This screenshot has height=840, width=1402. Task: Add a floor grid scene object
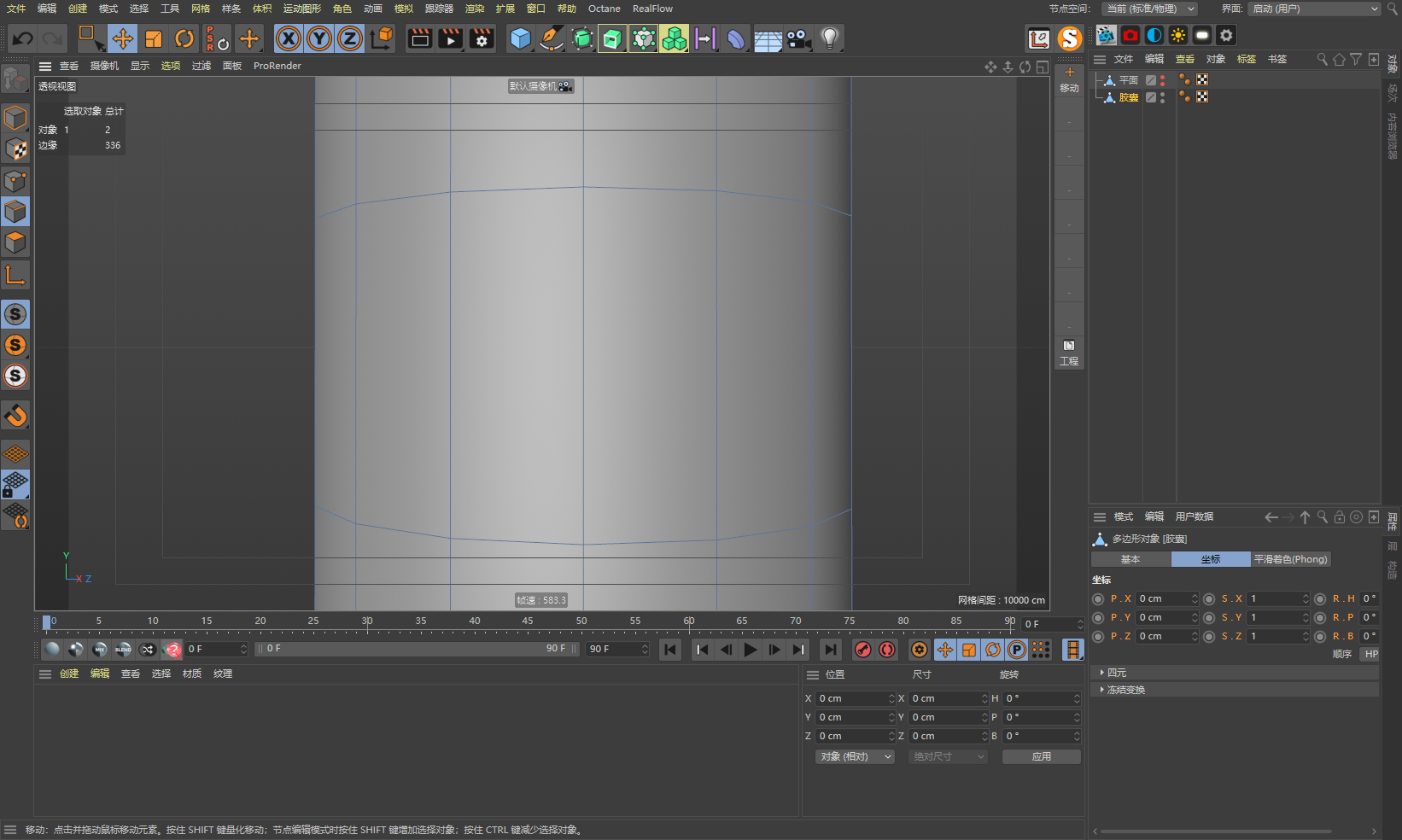768,39
